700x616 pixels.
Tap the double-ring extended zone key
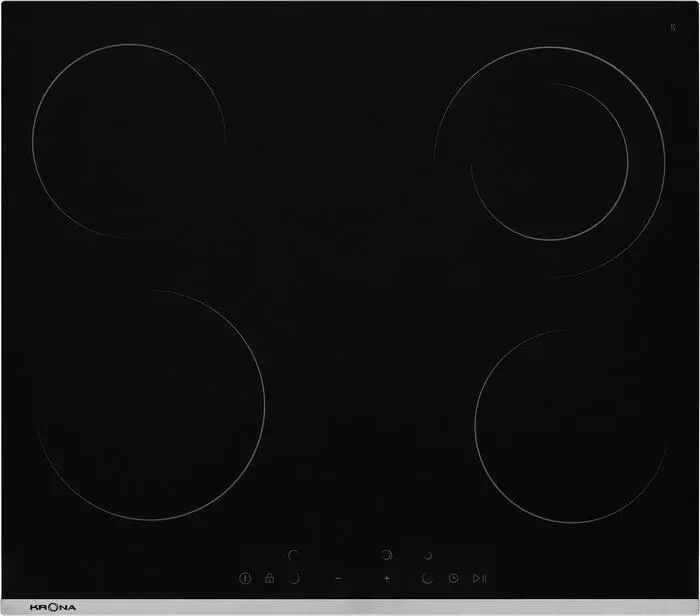click(x=387, y=555)
